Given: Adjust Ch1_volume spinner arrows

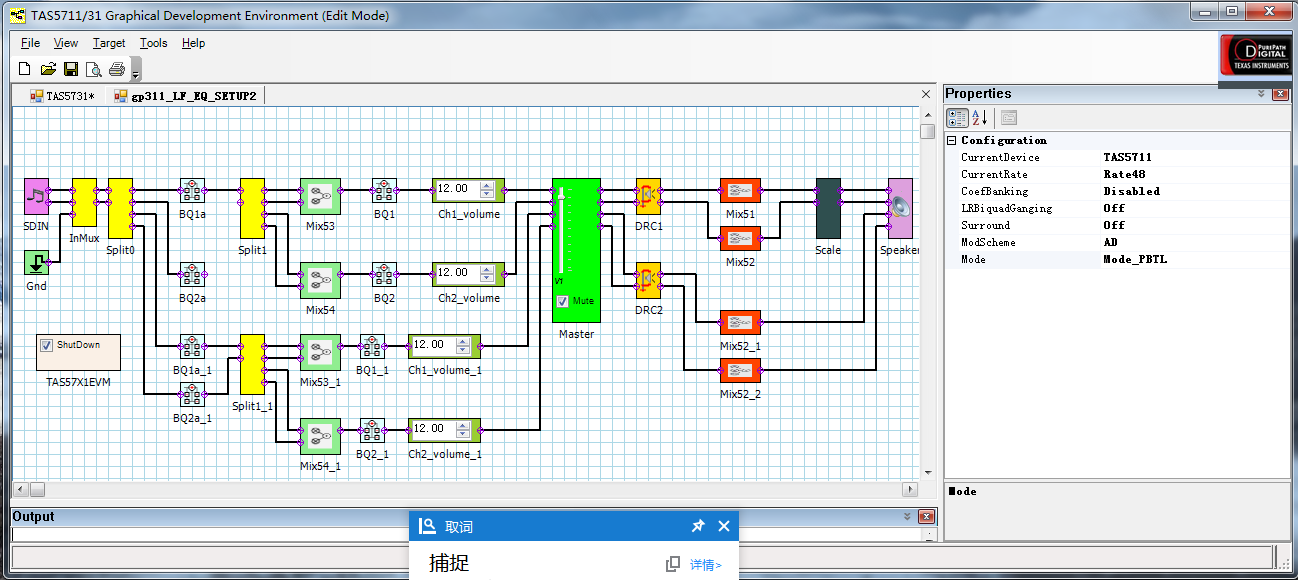Looking at the screenshot, I should click(487, 188).
